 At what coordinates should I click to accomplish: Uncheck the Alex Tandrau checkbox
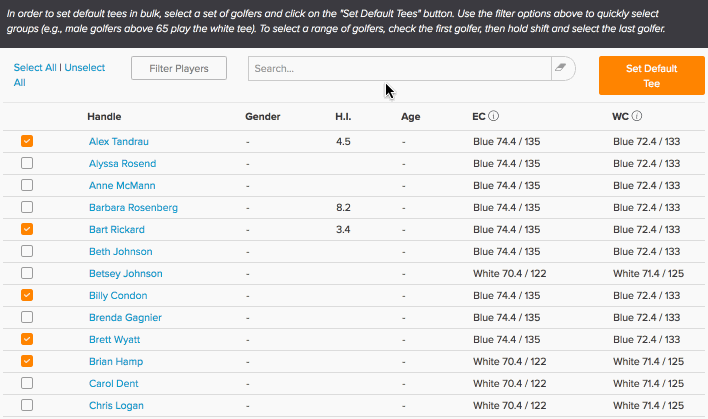point(27,141)
